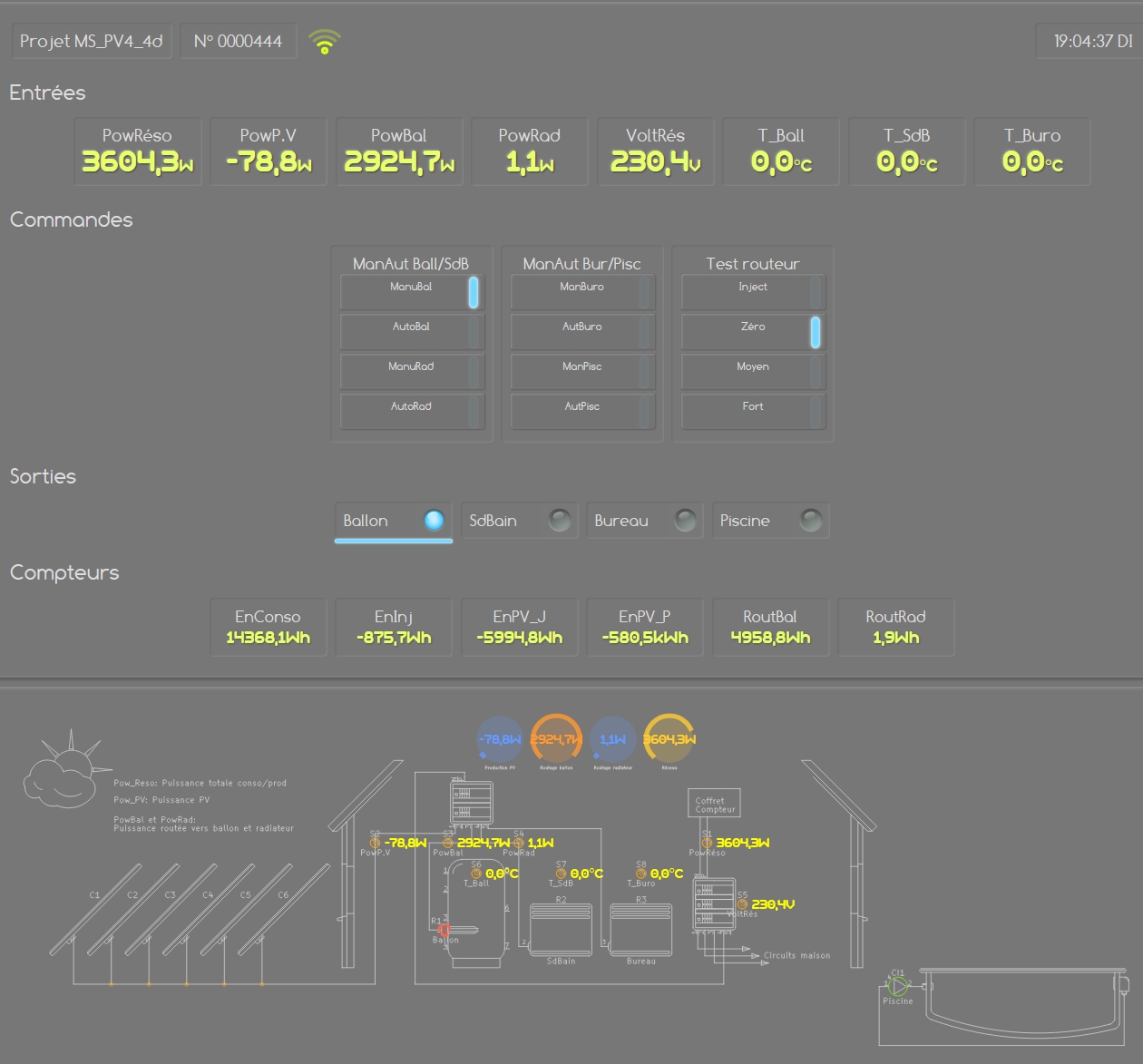This screenshot has height=1064, width=1143.
Task: Click the orange Routage ballon gauge
Action: tap(556, 740)
